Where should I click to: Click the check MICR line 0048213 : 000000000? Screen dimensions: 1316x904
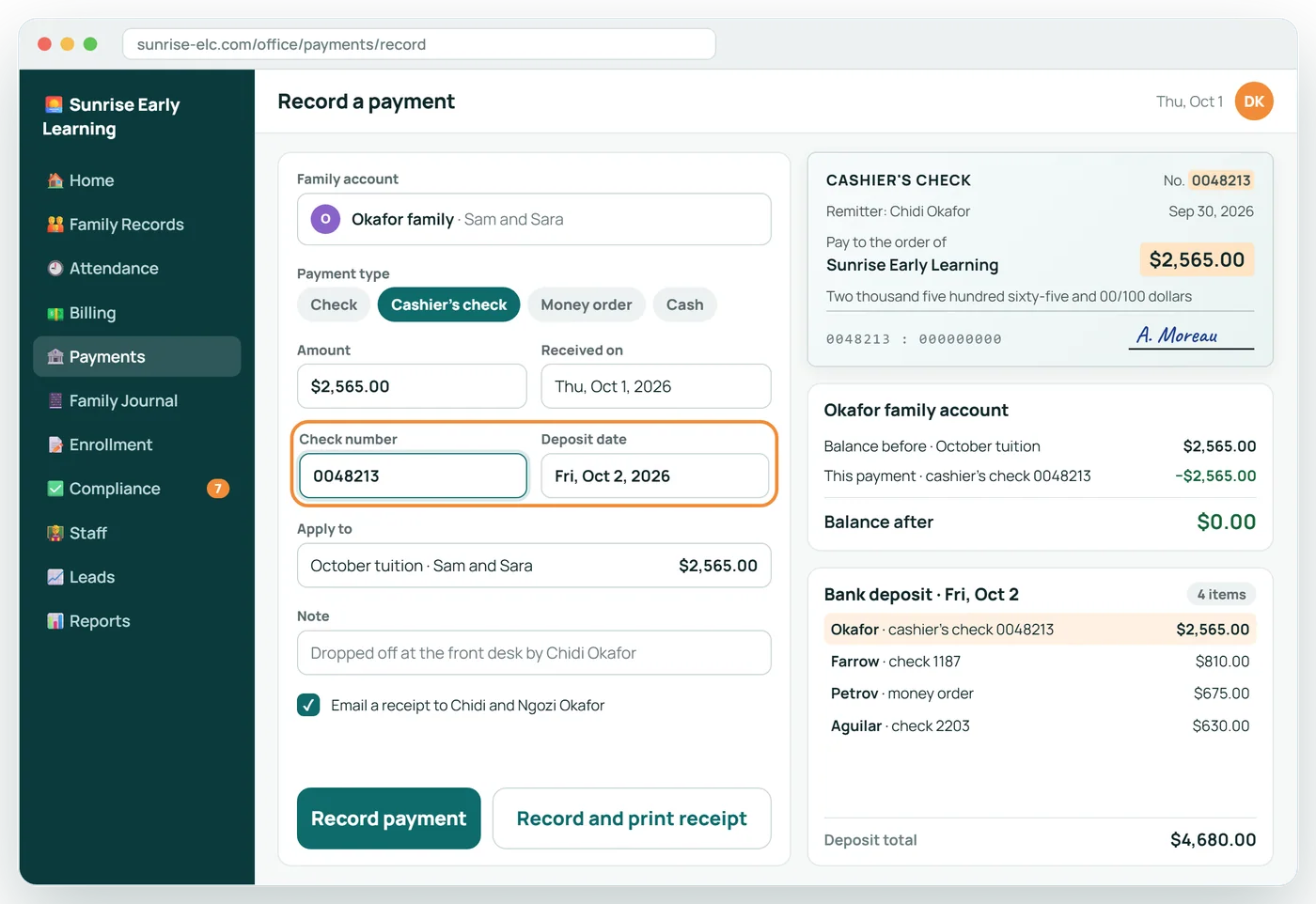[914, 339]
